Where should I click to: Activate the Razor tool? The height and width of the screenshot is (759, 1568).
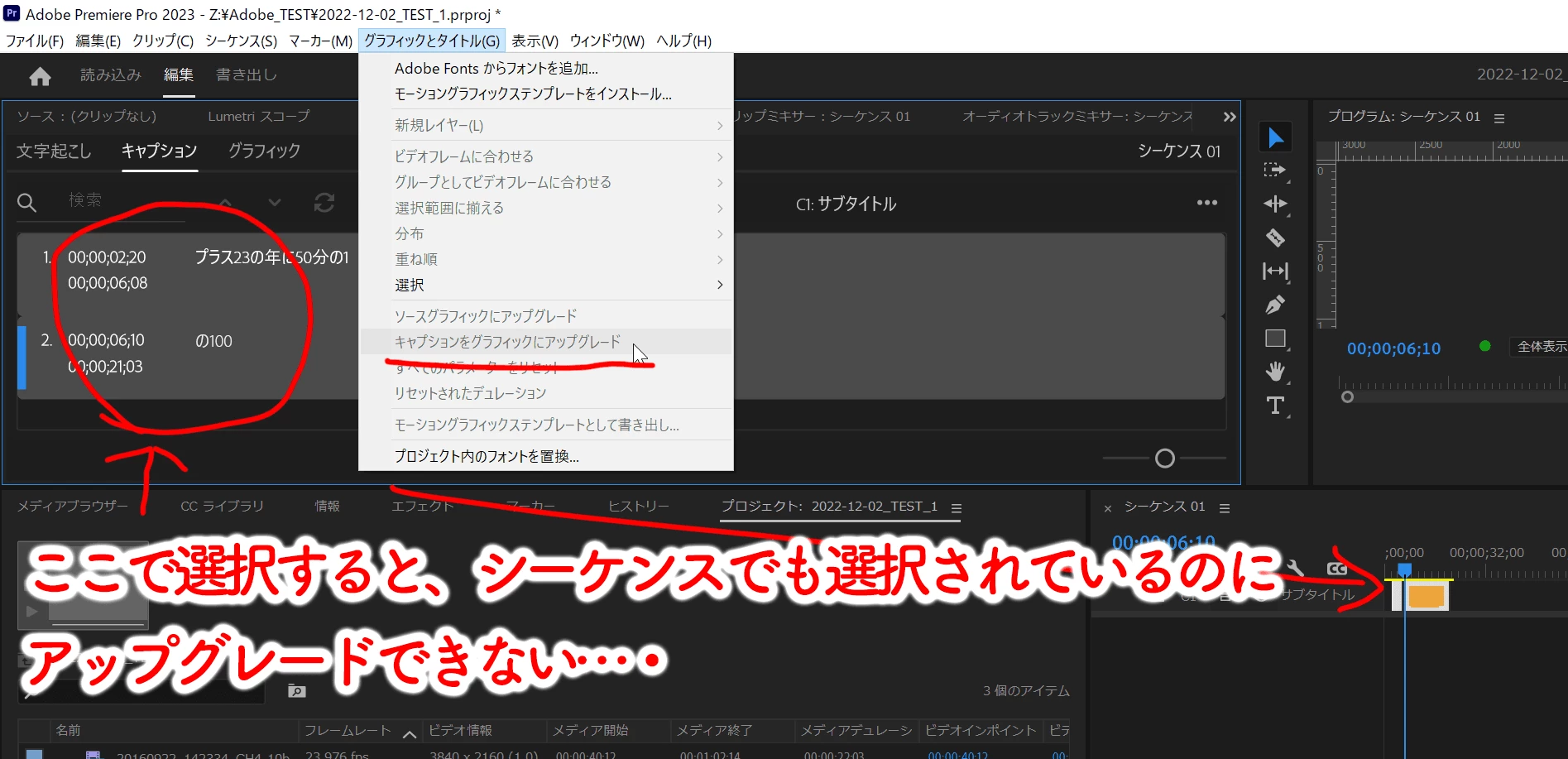click(x=1275, y=238)
